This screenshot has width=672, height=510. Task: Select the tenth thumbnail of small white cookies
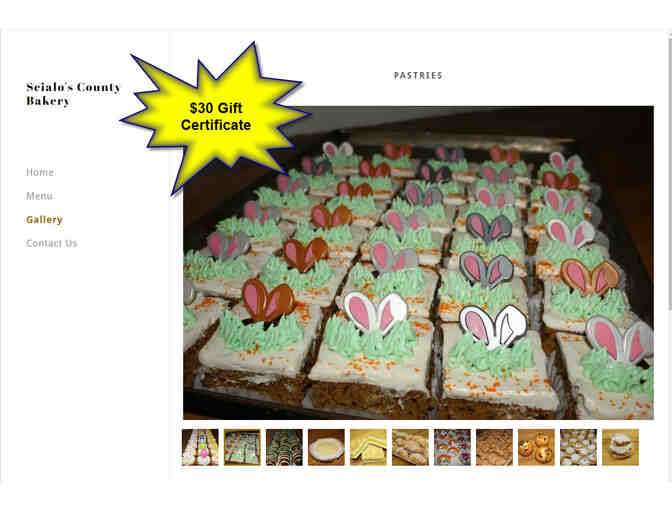tap(578, 447)
